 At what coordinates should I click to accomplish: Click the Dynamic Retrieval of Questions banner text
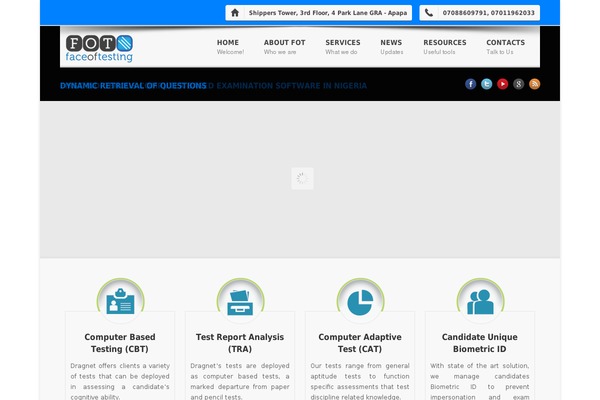pyautogui.click(x=133, y=86)
